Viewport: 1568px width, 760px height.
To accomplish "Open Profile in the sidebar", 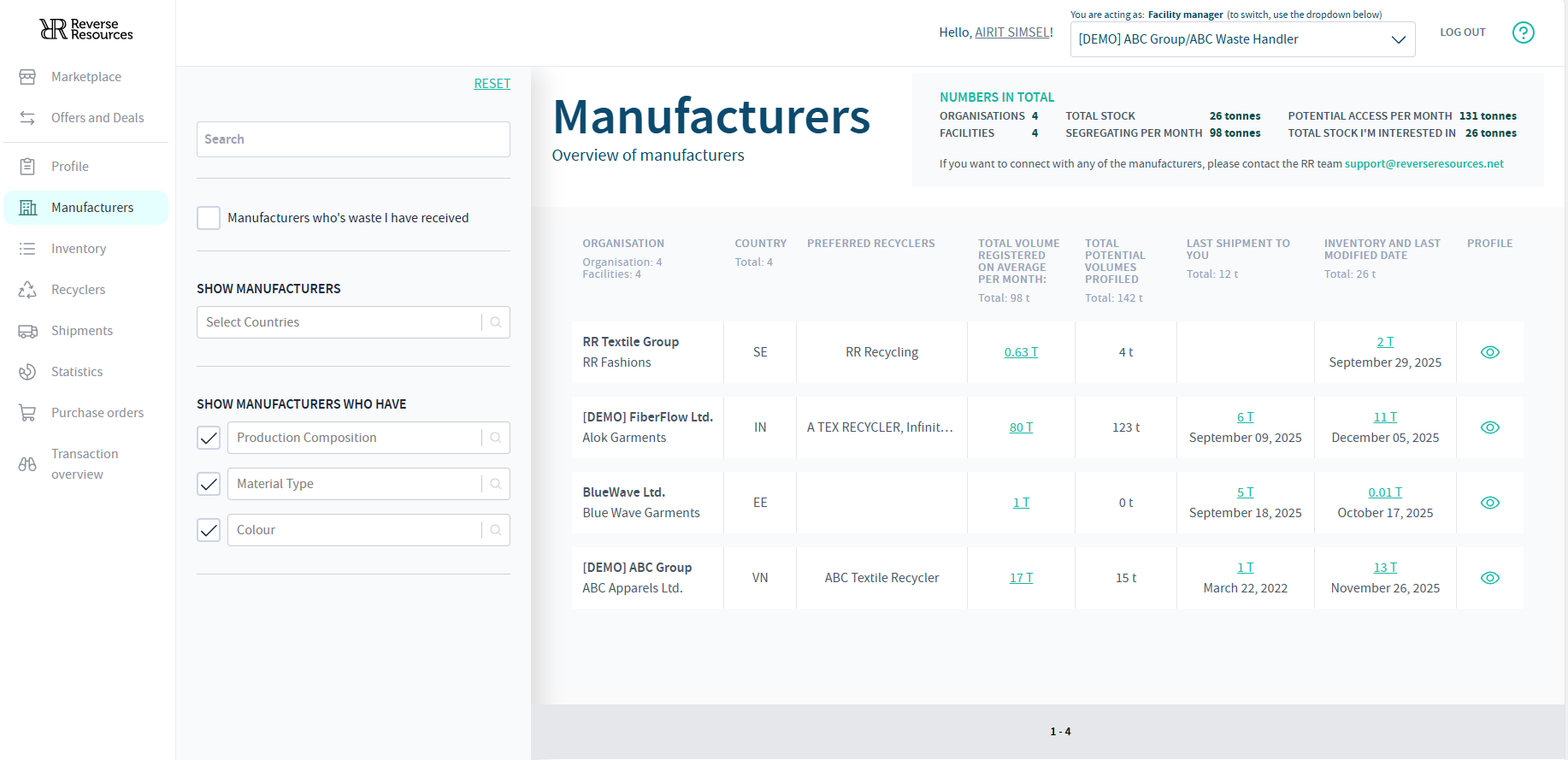I will click(86, 167).
